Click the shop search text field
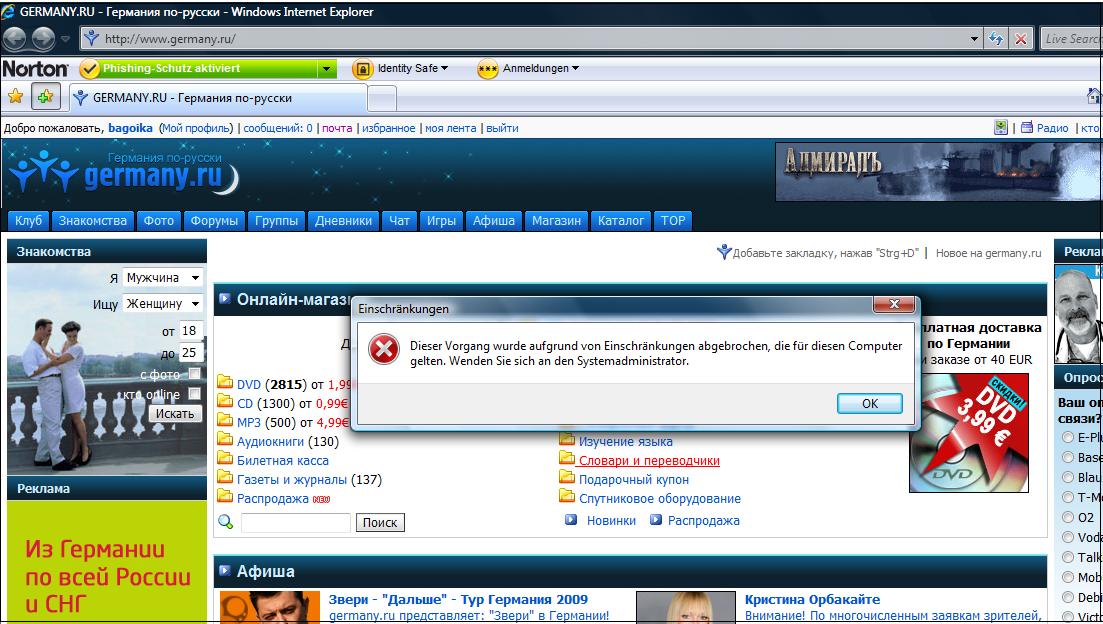 tap(295, 523)
